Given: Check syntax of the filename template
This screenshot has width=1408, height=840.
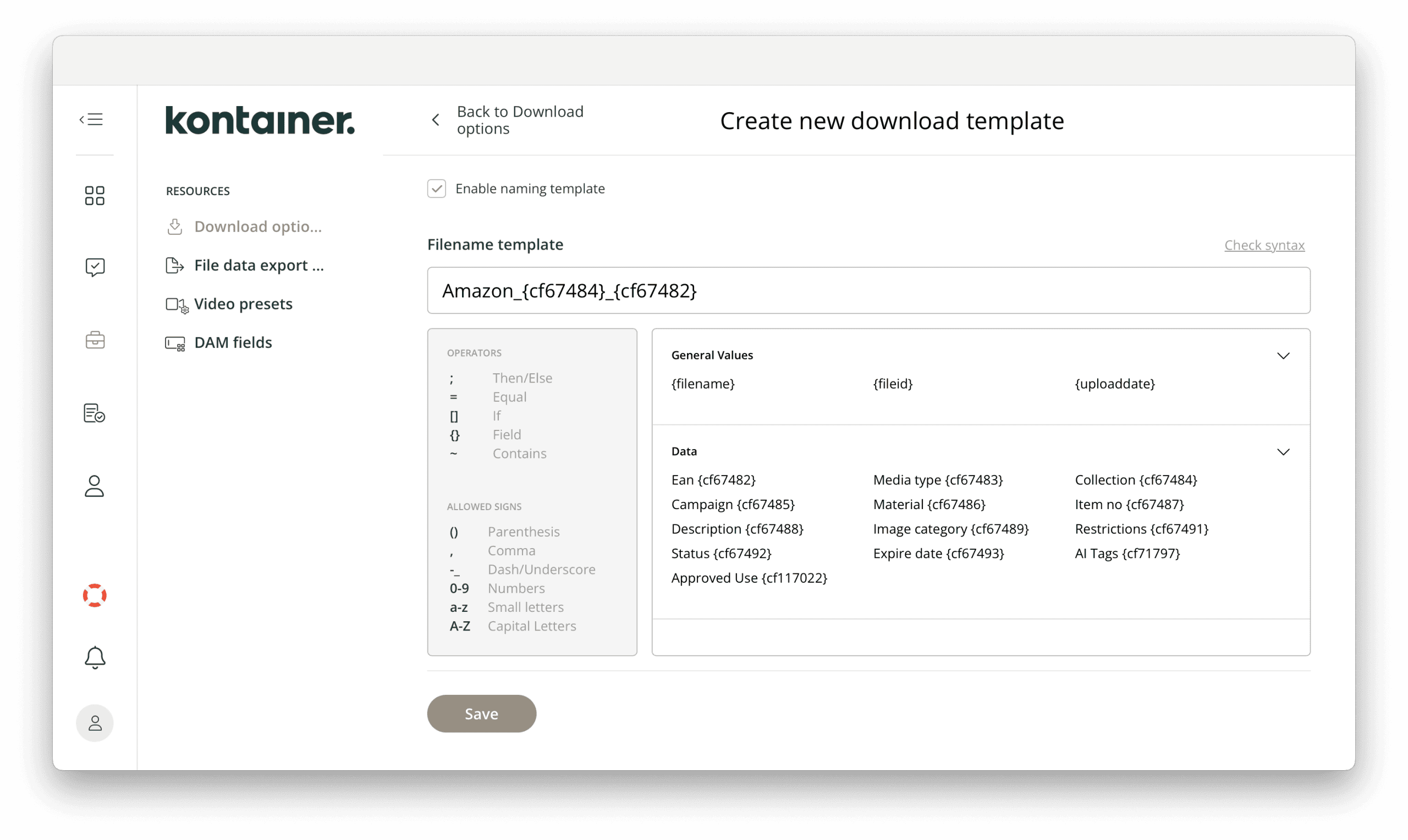Looking at the screenshot, I should (1264, 245).
